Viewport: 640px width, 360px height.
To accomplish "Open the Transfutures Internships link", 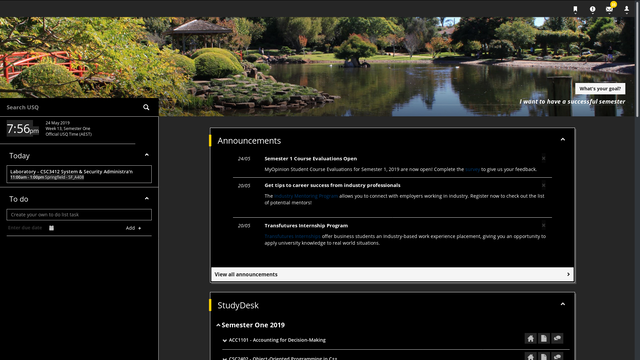I will point(292,236).
